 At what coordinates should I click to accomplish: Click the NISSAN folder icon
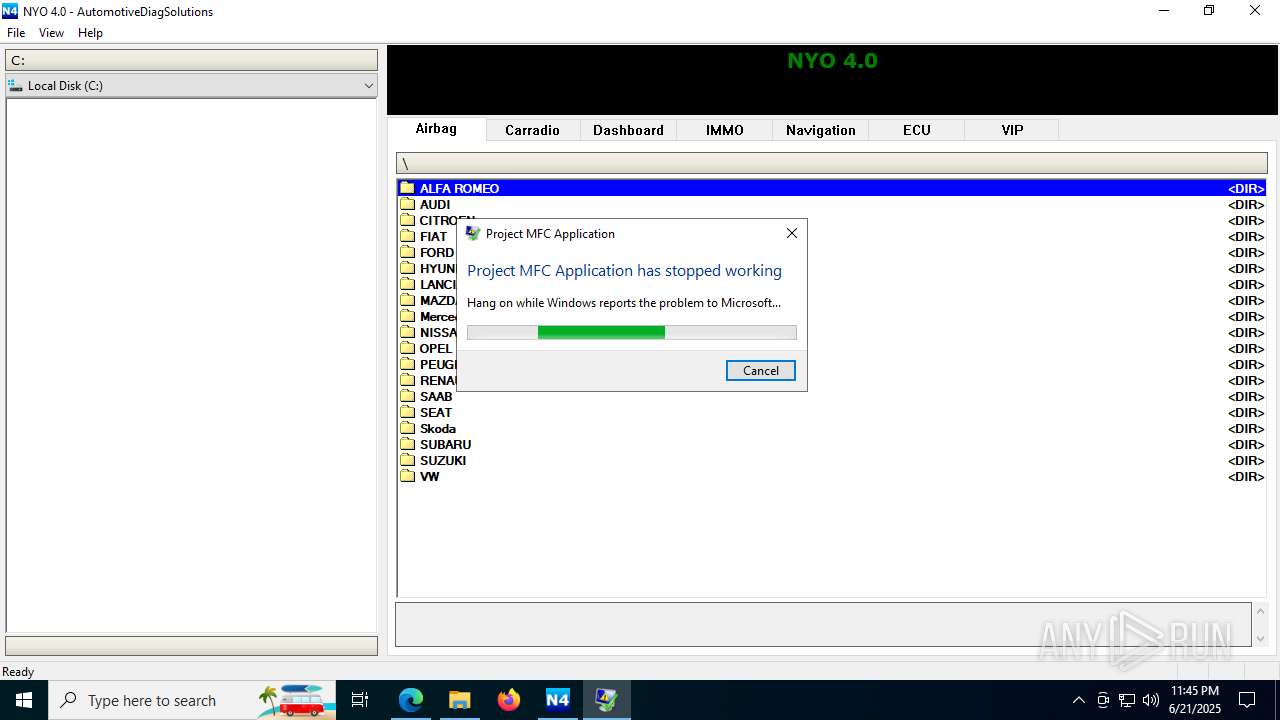click(x=407, y=332)
